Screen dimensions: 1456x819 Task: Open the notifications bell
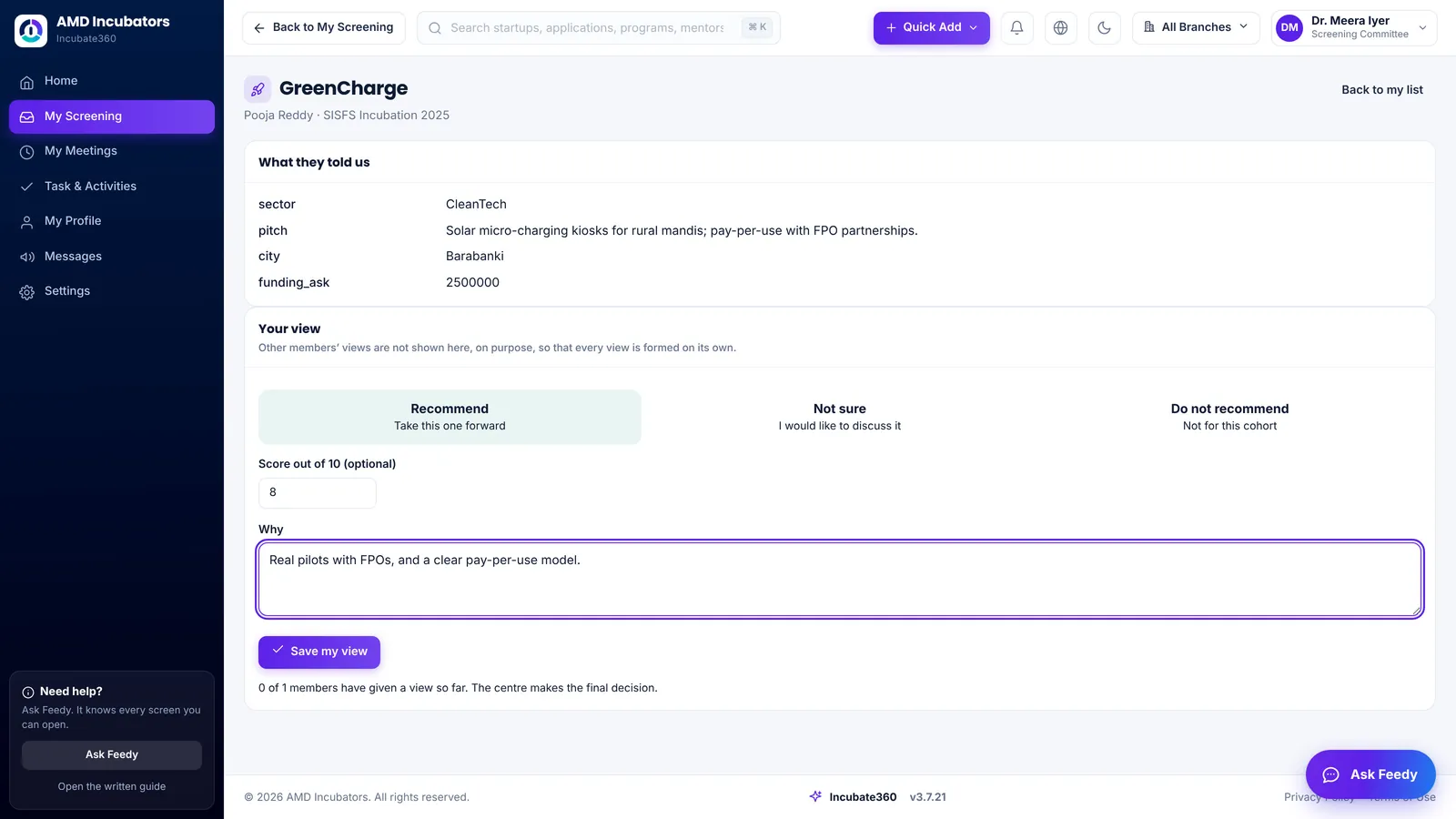tap(1016, 27)
